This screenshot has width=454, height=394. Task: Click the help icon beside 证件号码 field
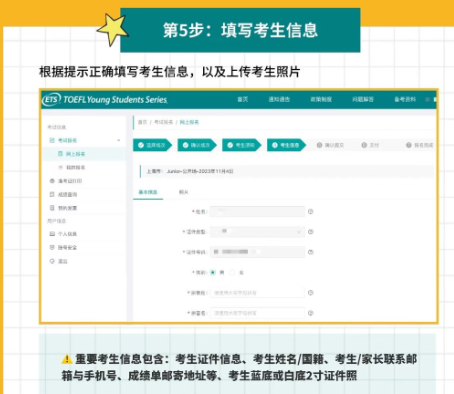(311, 252)
